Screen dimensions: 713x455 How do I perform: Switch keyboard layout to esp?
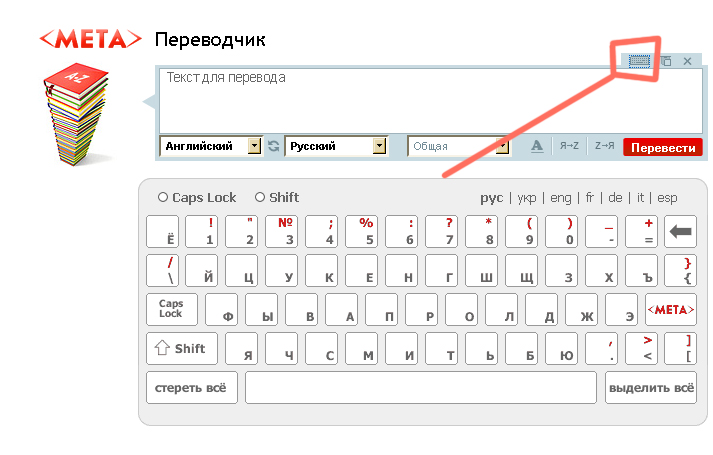click(x=667, y=198)
